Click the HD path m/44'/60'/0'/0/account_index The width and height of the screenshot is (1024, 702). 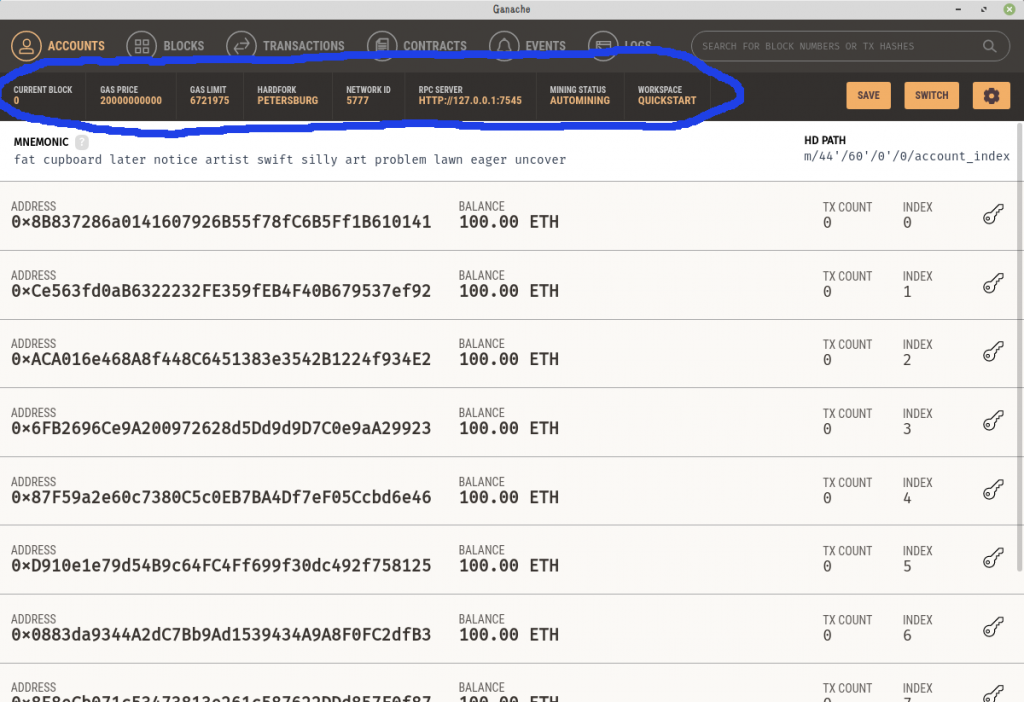[906, 156]
